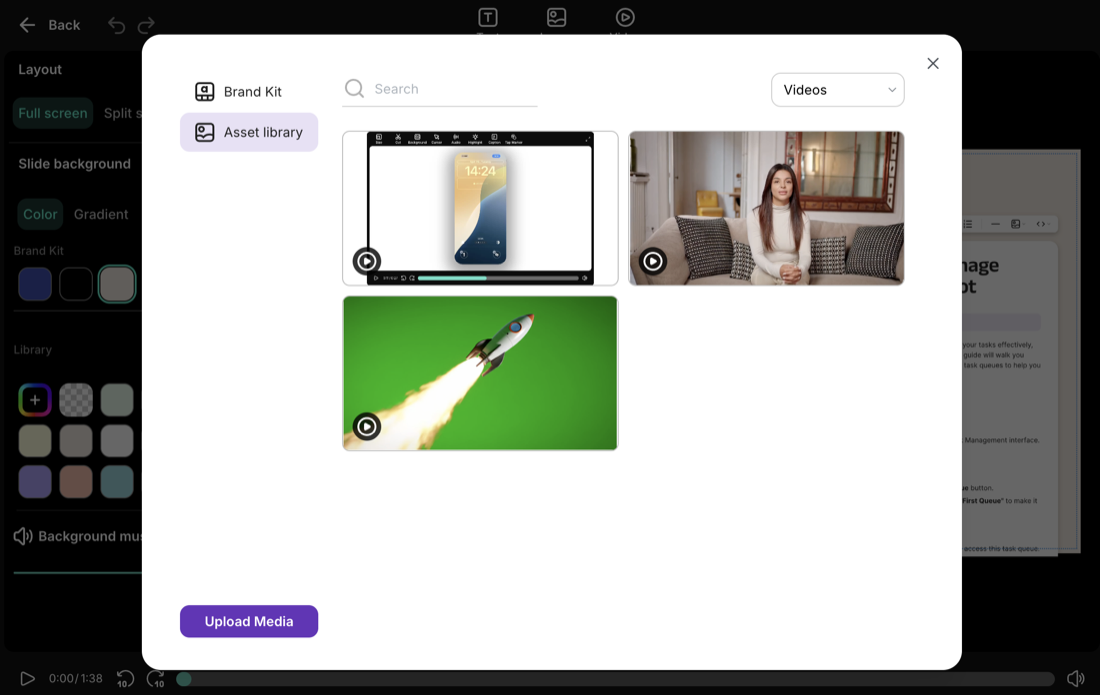Redo the last action

146,25
